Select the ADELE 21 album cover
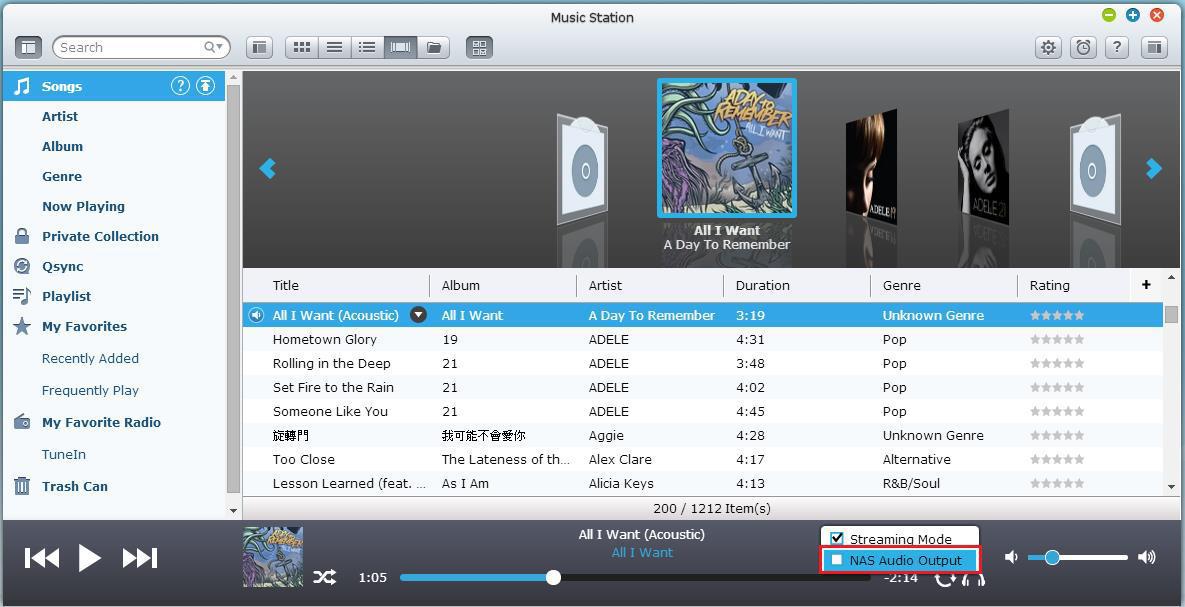Screen dimensions: 1185x607 point(983,166)
